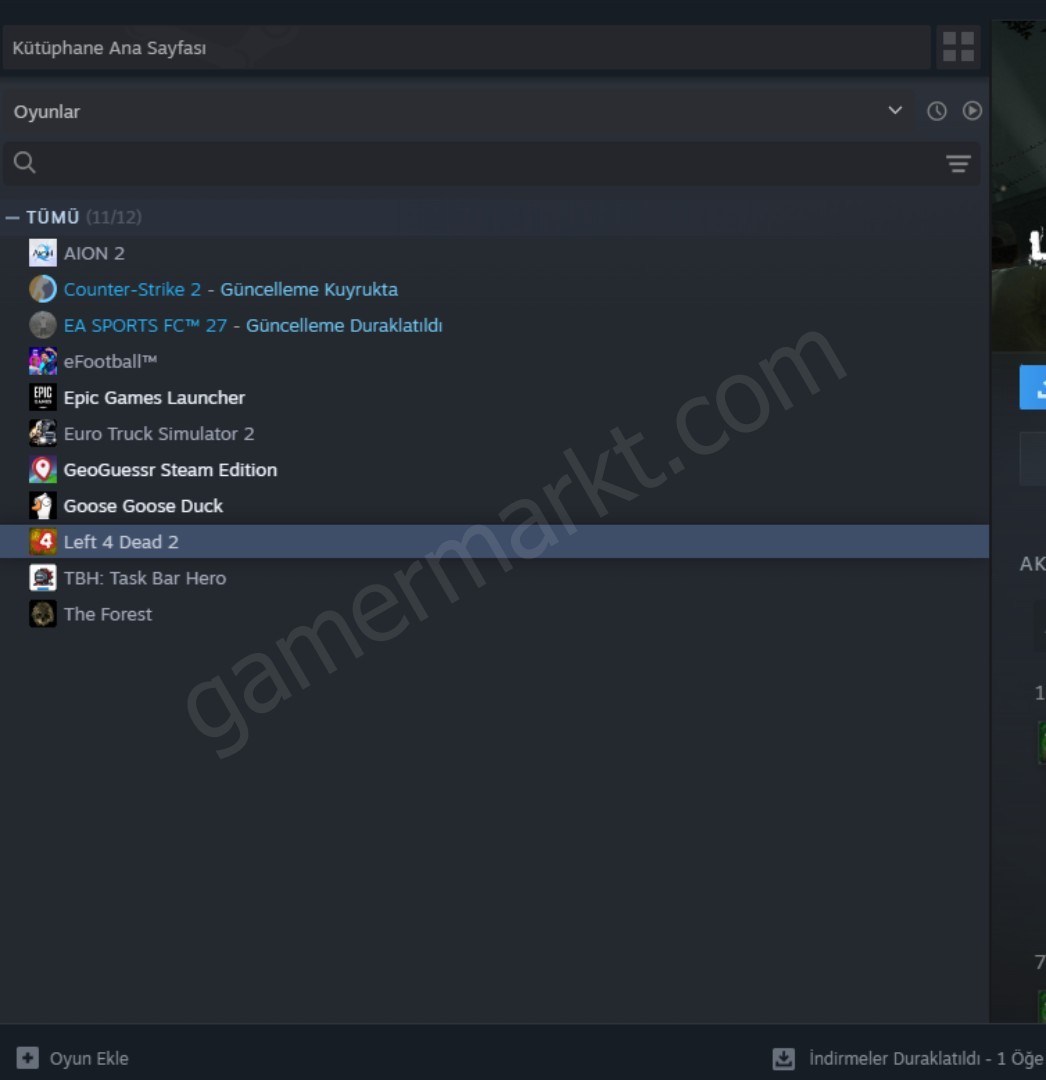Select TBH: Task Bar Hero
The width and height of the screenshot is (1046, 1080).
[494, 578]
